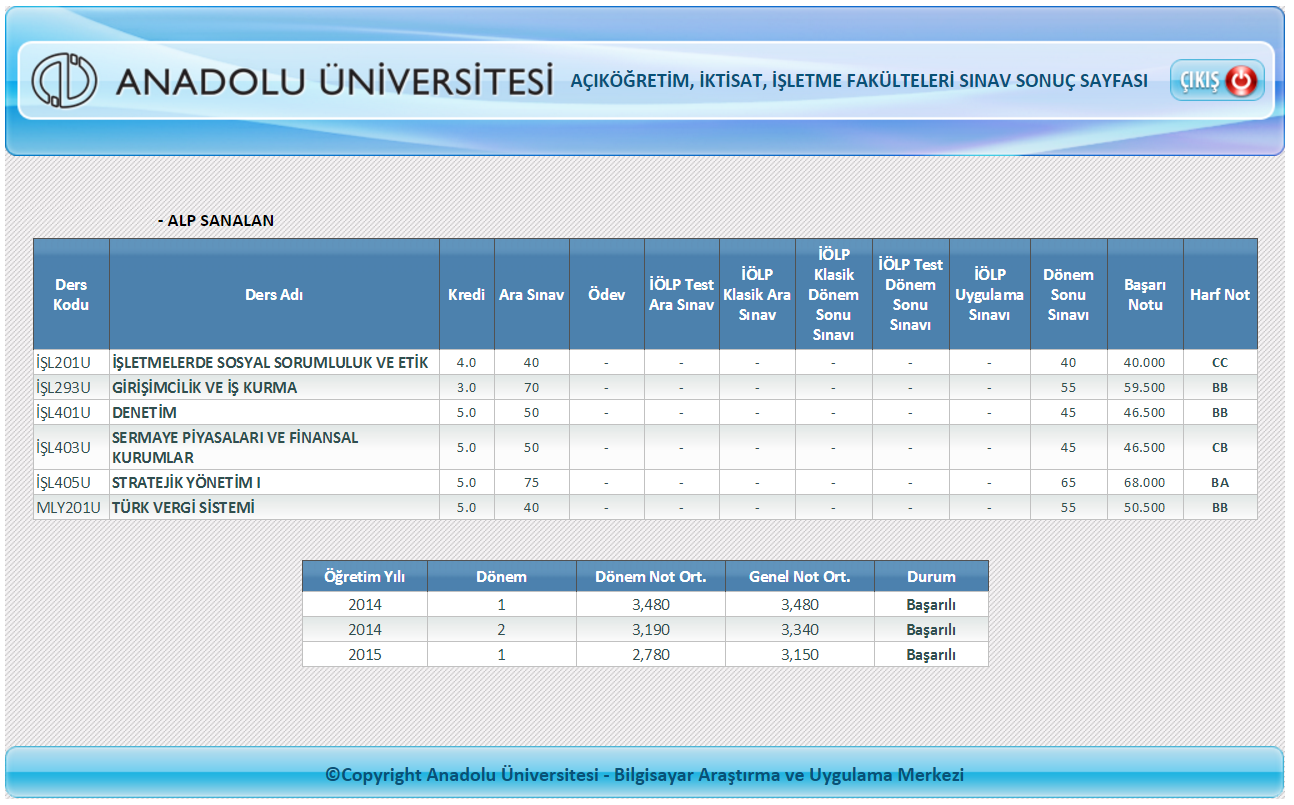Click the Başarı Notu column header
Viewport: 1294px width, 805px height.
[1145, 294]
